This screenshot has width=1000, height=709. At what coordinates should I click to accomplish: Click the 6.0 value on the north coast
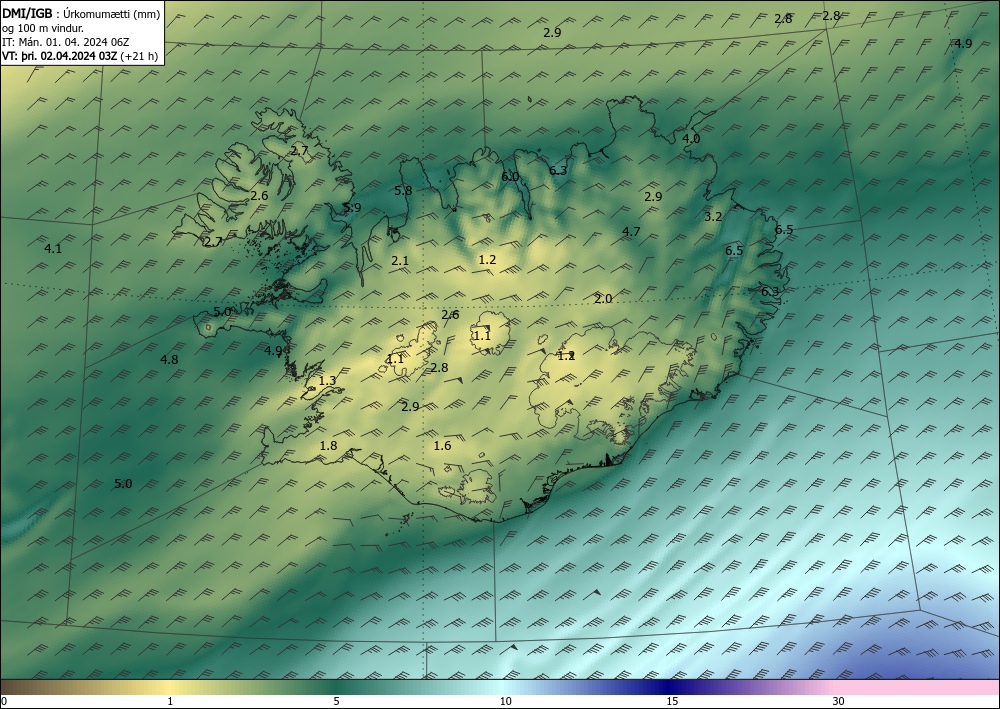pos(510,177)
